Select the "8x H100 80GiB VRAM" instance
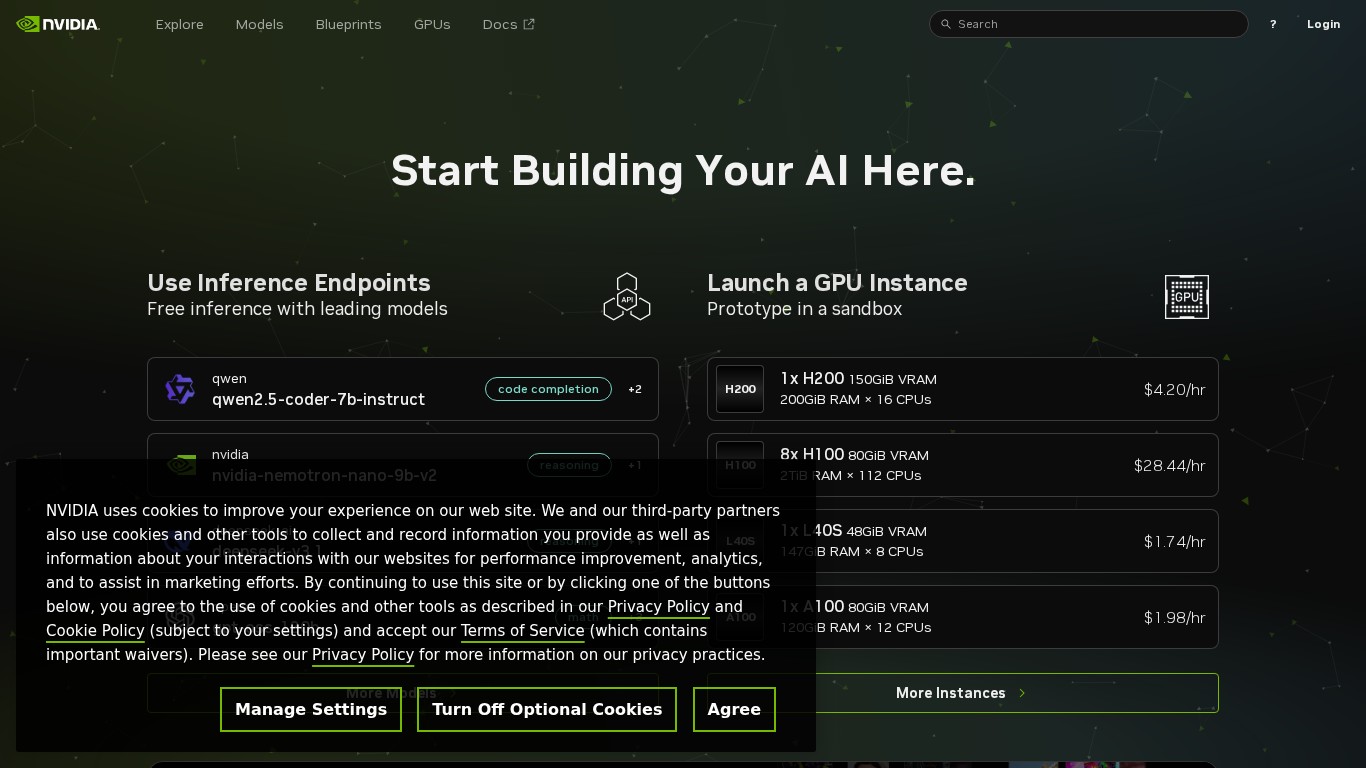Image resolution: width=1366 pixels, height=768 pixels. pos(963,465)
